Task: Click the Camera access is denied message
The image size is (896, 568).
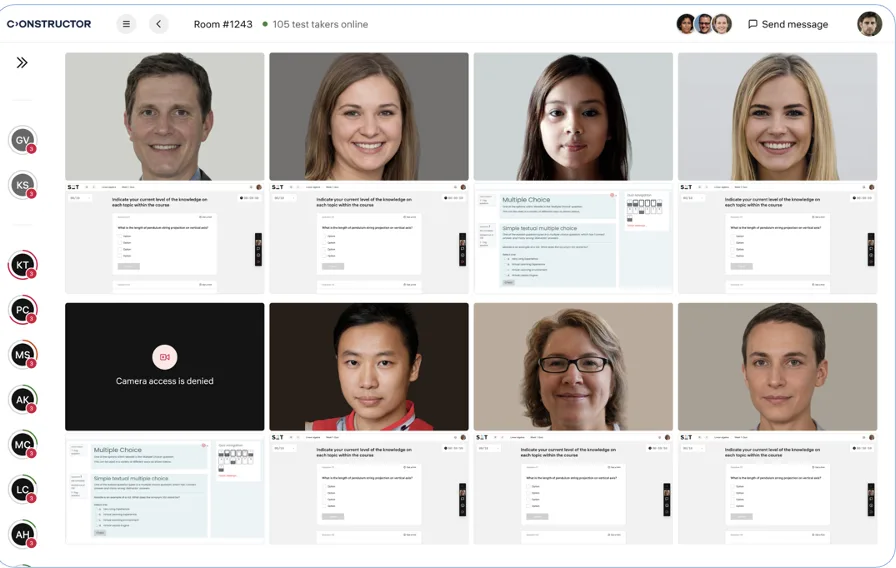Action: (165, 381)
